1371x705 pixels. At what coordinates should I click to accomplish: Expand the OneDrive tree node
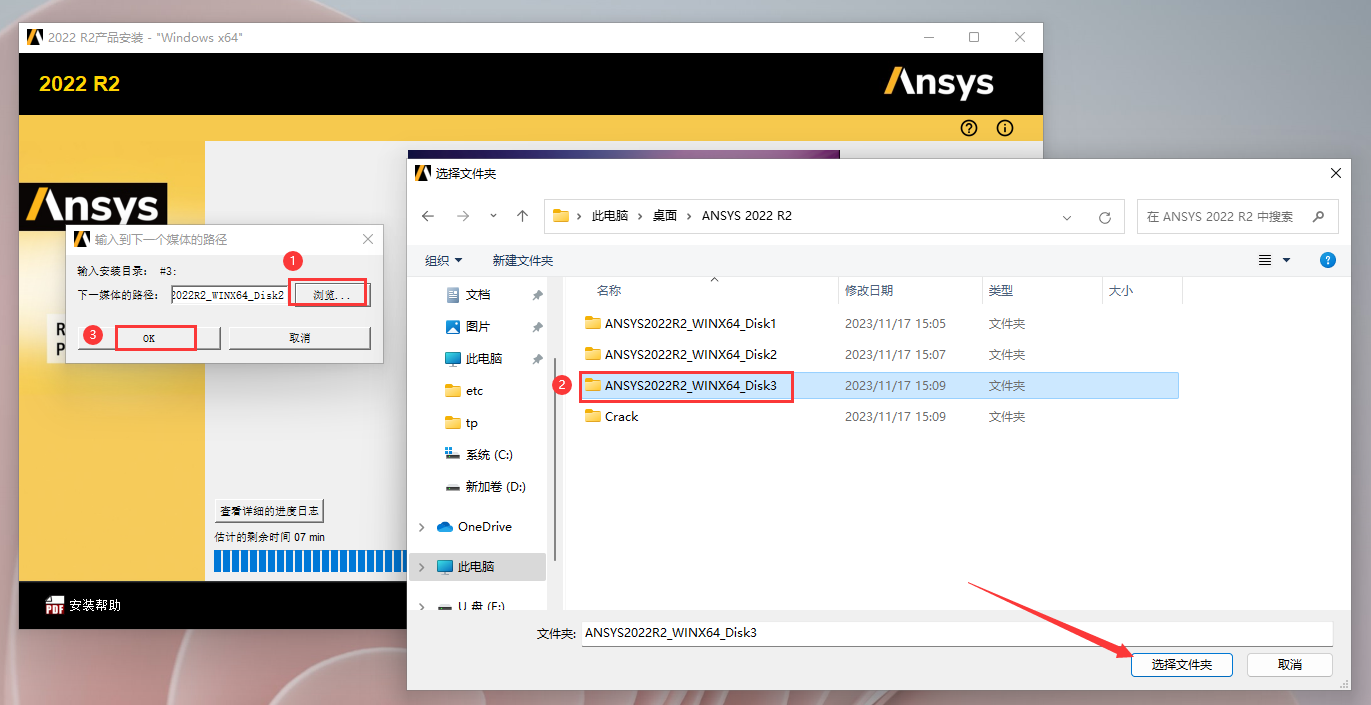click(x=420, y=526)
